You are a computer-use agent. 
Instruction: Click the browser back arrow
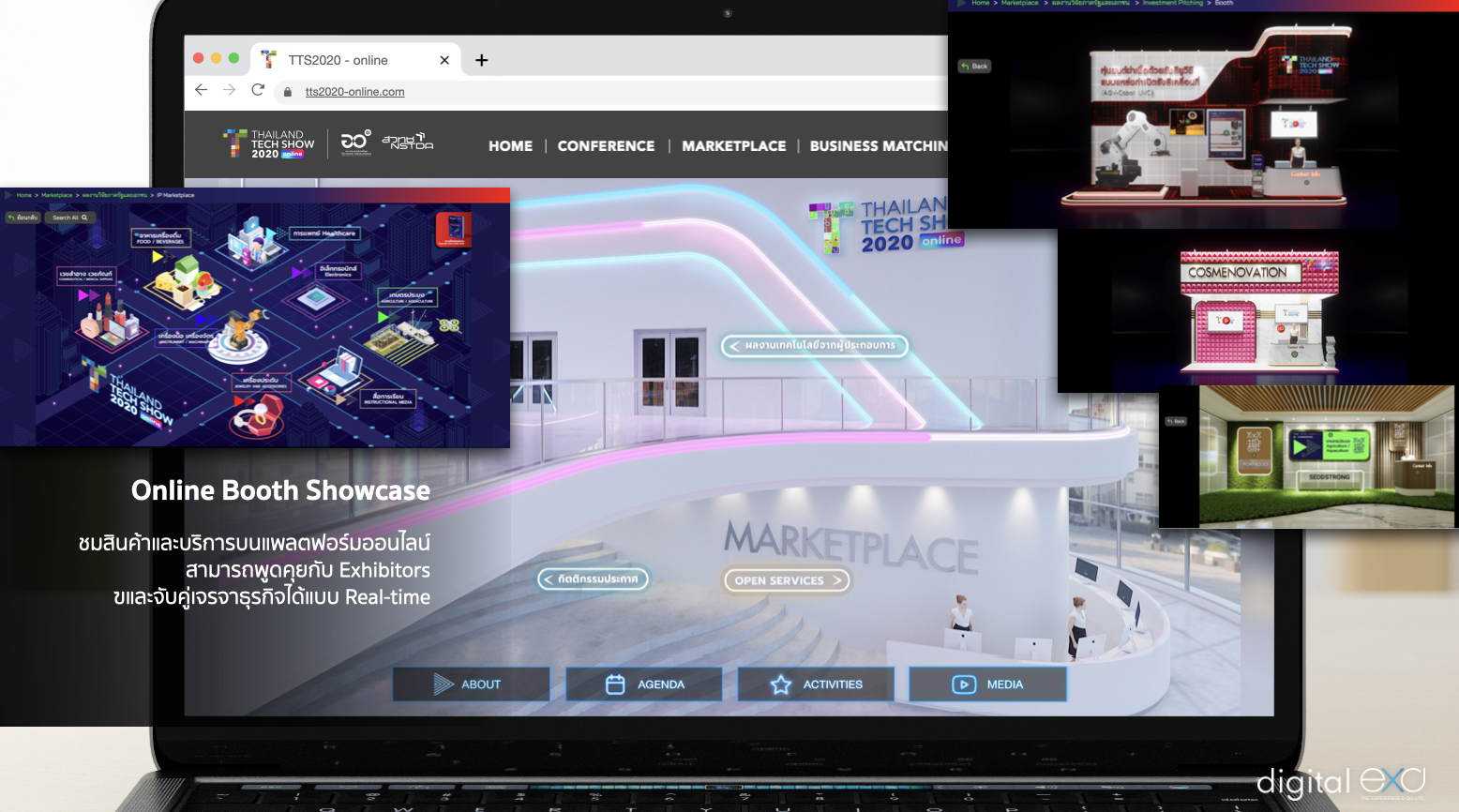tap(201, 90)
